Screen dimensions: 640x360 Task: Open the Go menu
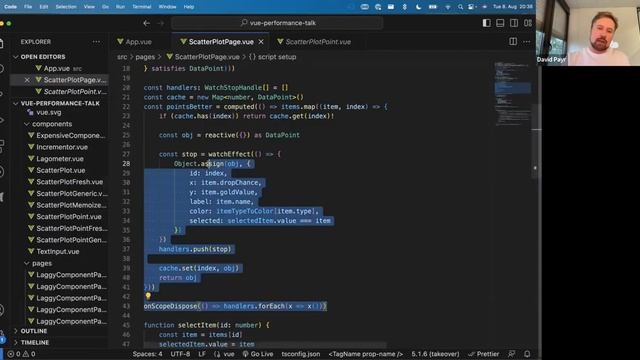tap(105, 7)
